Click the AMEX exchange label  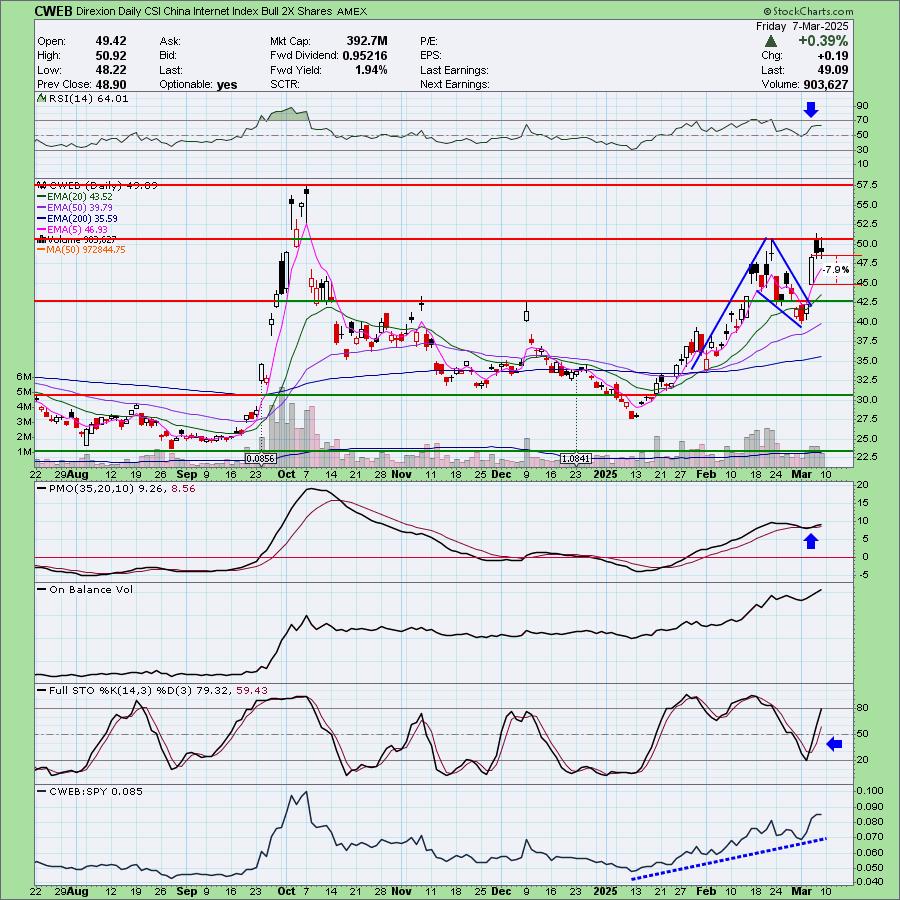(352, 11)
